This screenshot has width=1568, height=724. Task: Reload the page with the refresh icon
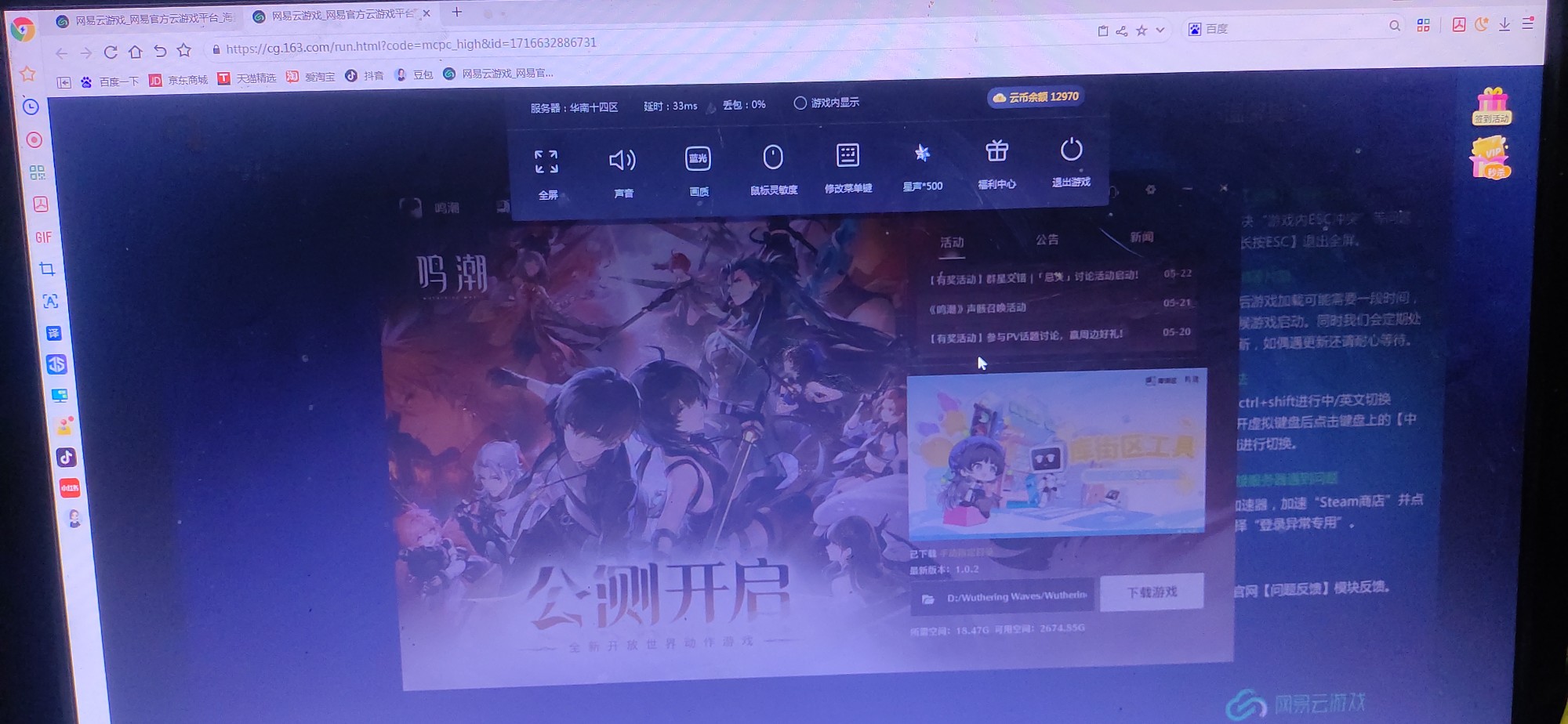111,52
